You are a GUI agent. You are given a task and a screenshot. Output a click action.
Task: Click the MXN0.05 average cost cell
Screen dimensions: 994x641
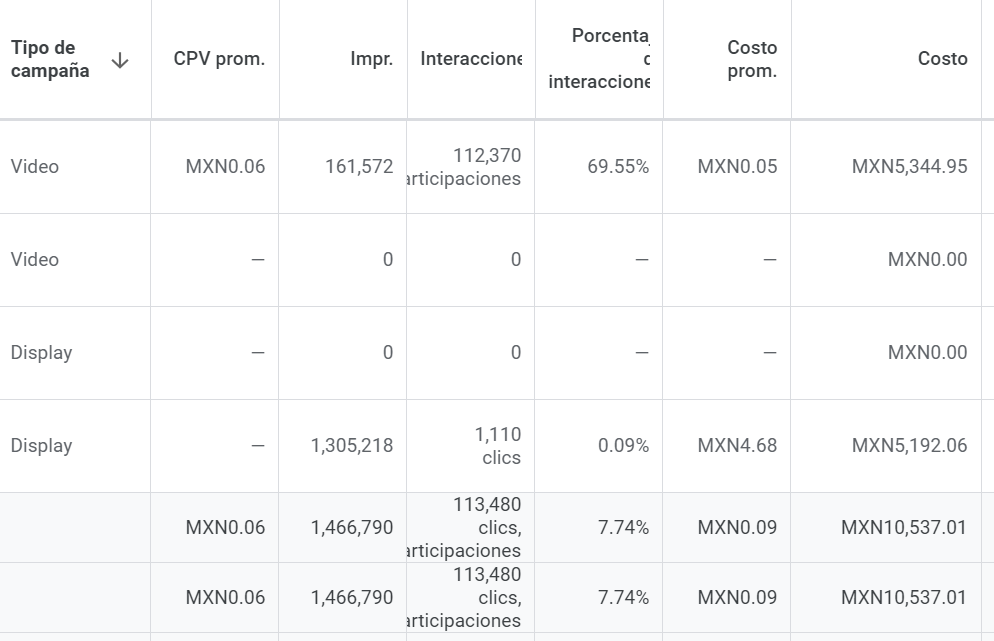coord(737,167)
